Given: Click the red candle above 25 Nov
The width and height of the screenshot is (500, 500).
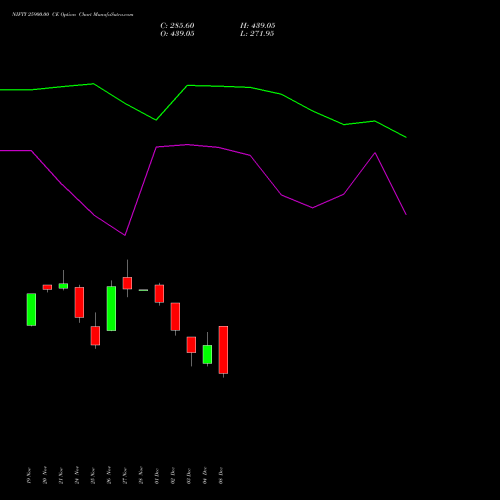Looking at the screenshot, I should pos(95,336).
